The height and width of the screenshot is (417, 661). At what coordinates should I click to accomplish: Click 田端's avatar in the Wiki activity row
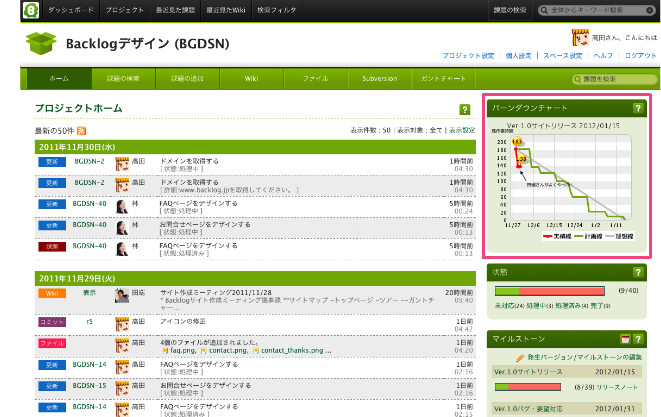[122, 296]
